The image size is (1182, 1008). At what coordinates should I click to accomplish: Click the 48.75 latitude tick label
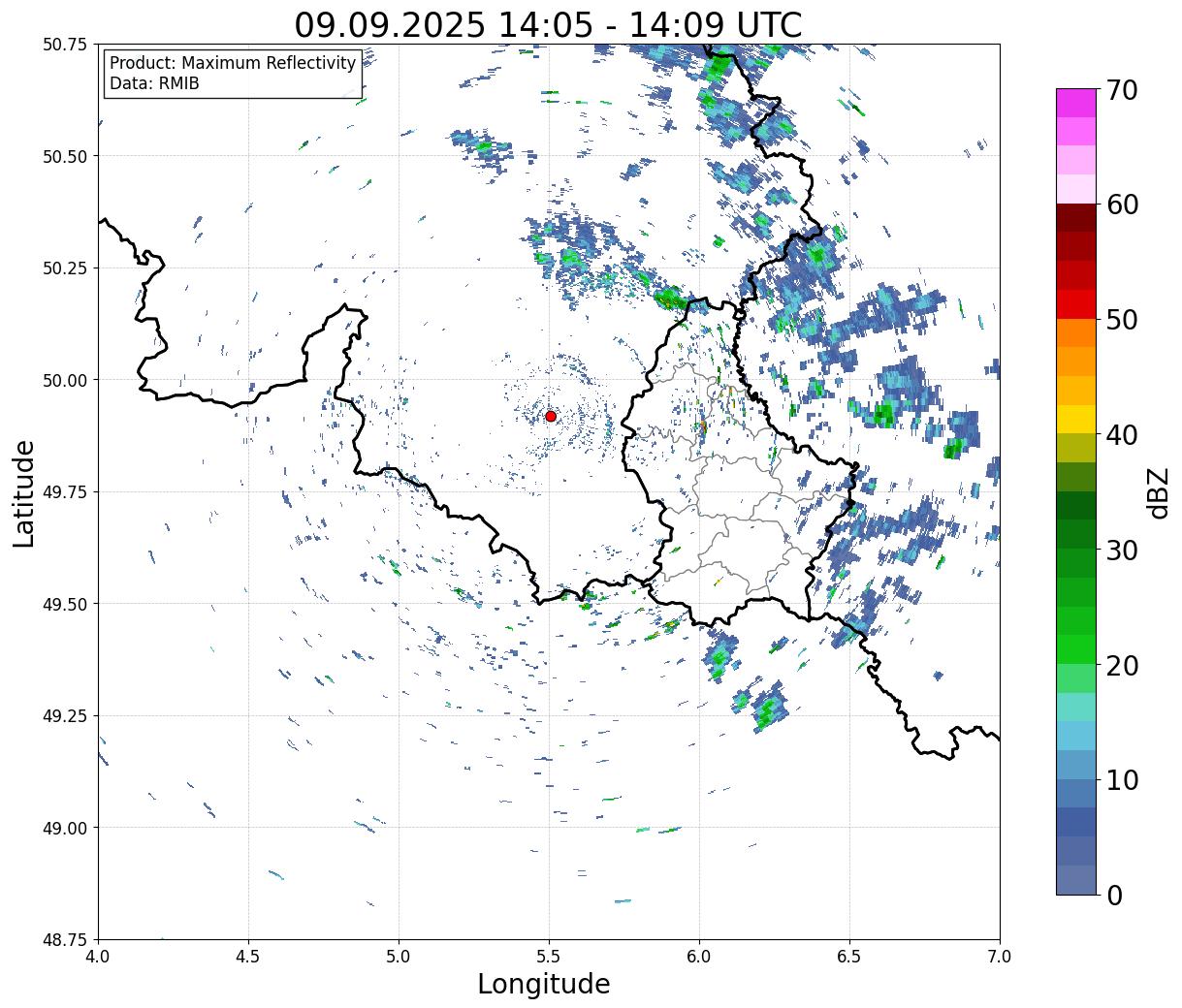(x=65, y=940)
